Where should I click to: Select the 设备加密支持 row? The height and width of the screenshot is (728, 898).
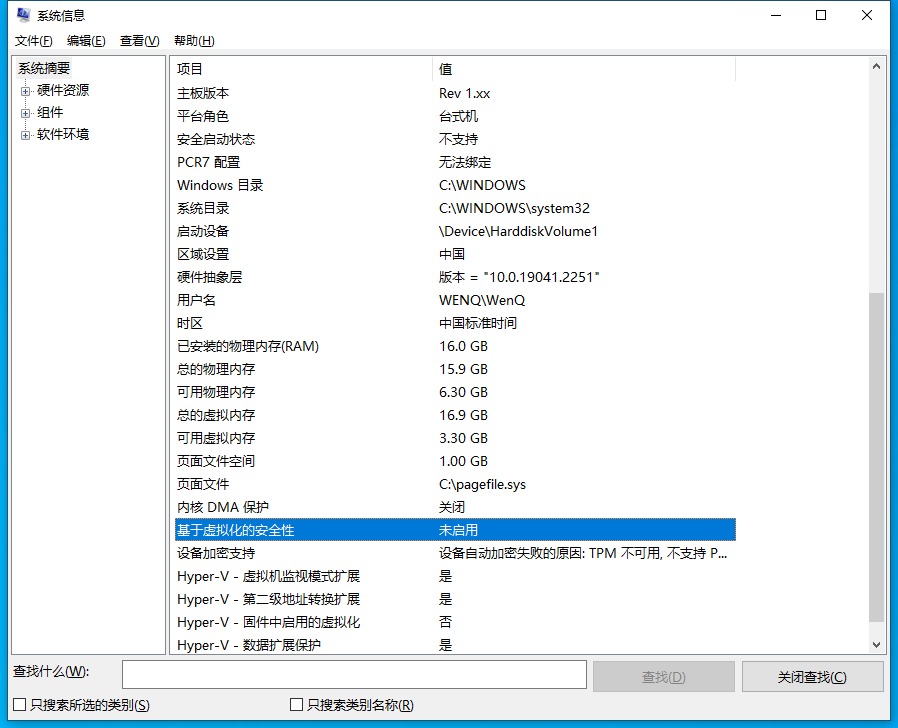pos(455,553)
